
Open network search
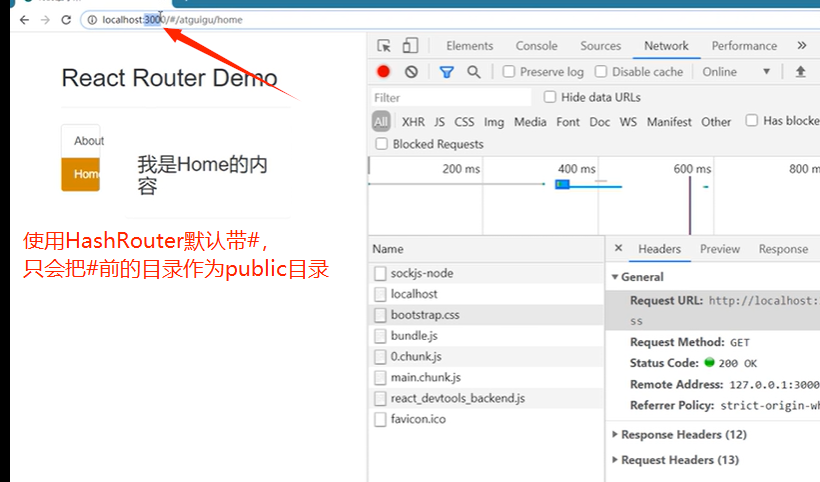(x=474, y=72)
